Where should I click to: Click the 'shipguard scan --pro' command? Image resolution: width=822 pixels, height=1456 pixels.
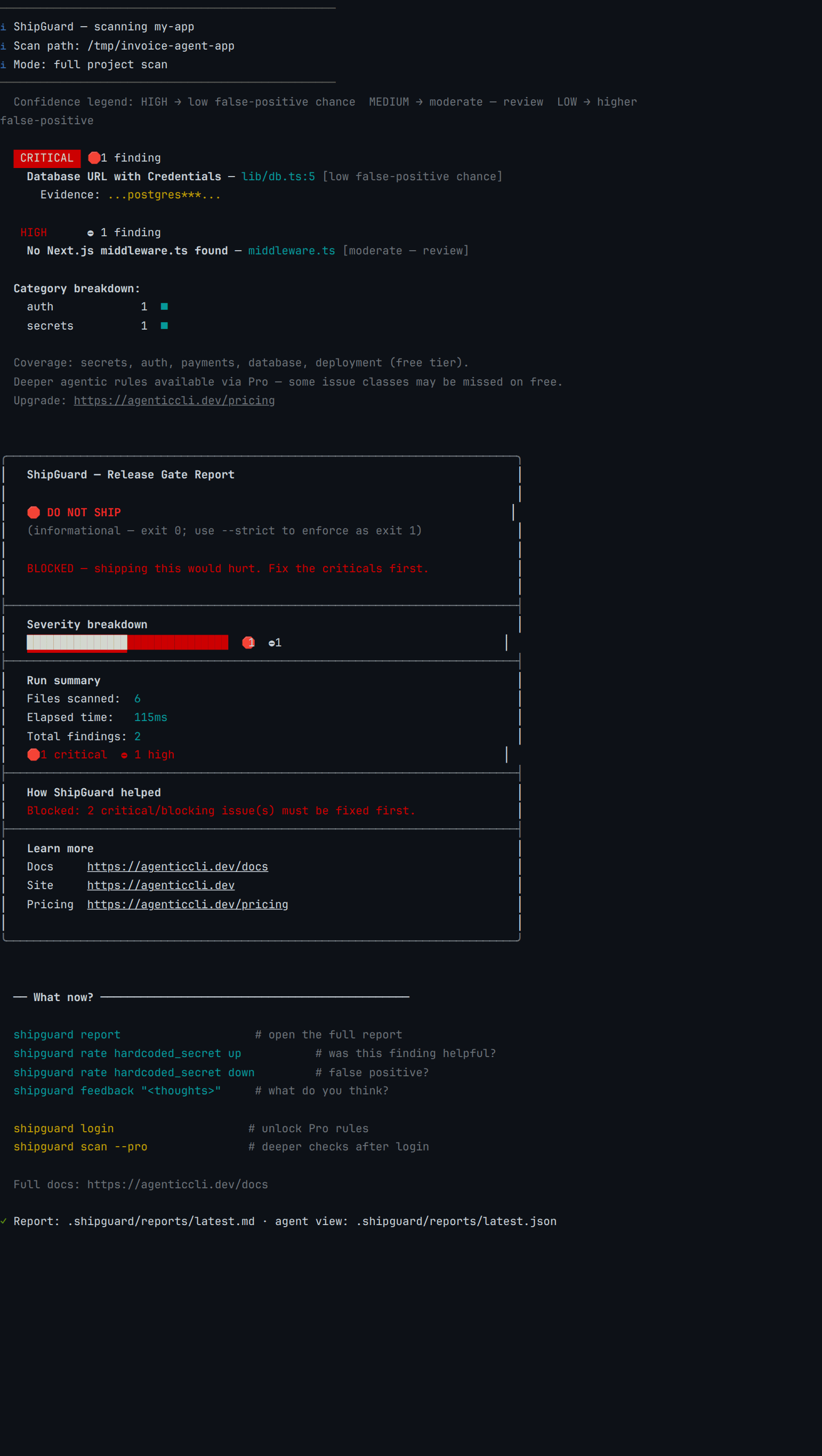pyautogui.click(x=80, y=1146)
